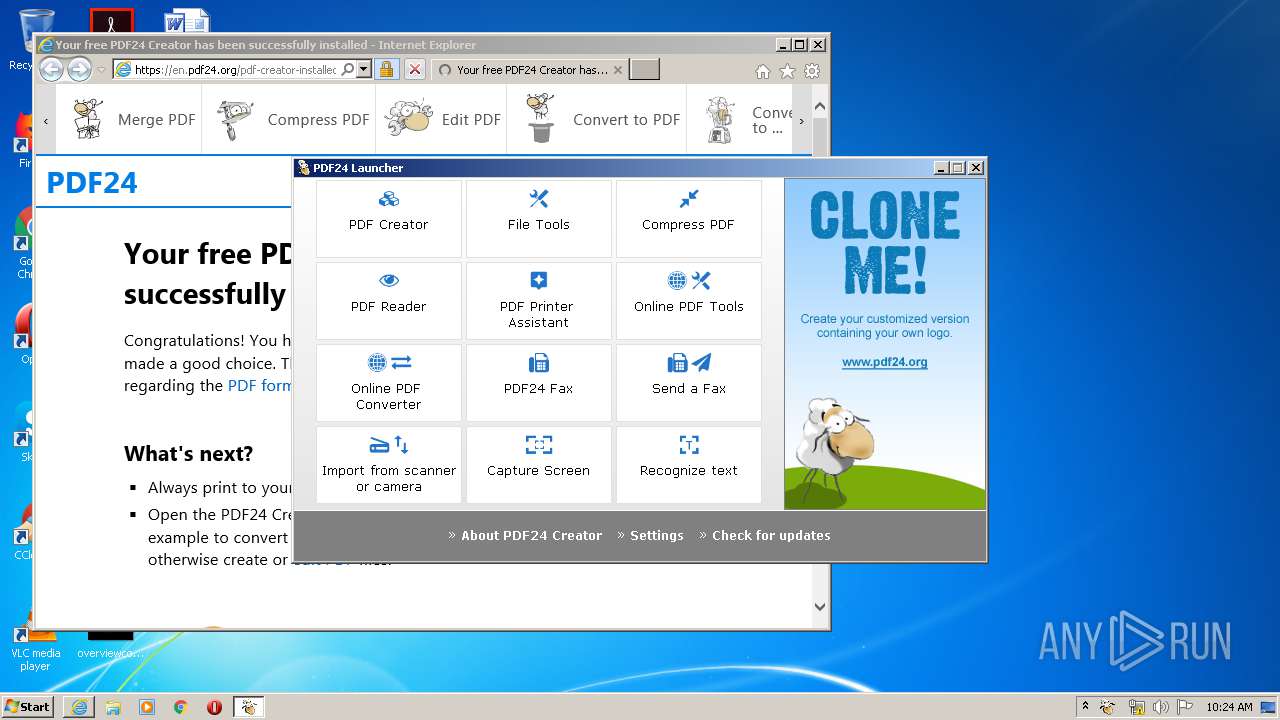Open Chrome from taskbar

(180, 707)
